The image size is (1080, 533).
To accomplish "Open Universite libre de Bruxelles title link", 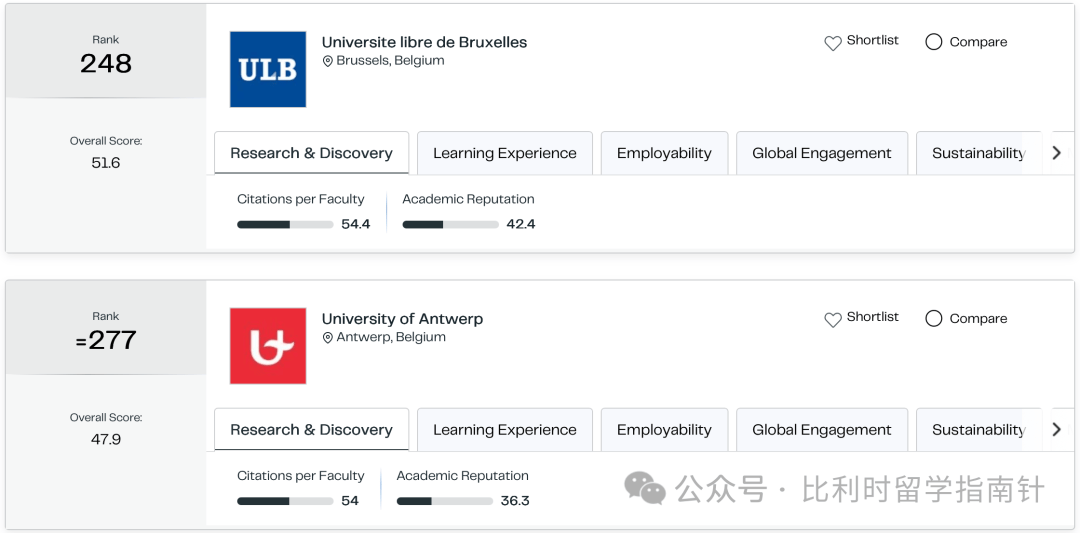I will [x=424, y=42].
